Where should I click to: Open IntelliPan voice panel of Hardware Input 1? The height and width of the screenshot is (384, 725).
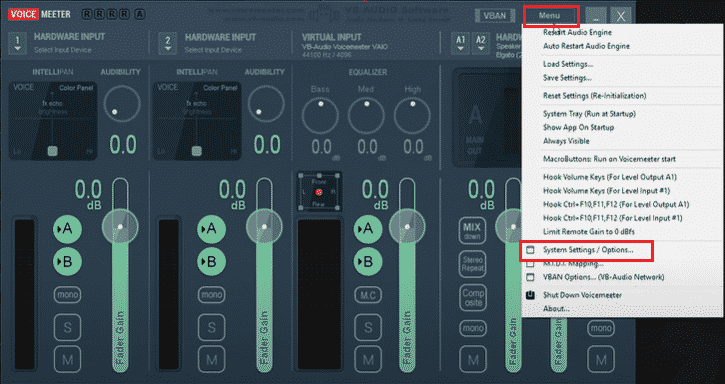(53, 121)
